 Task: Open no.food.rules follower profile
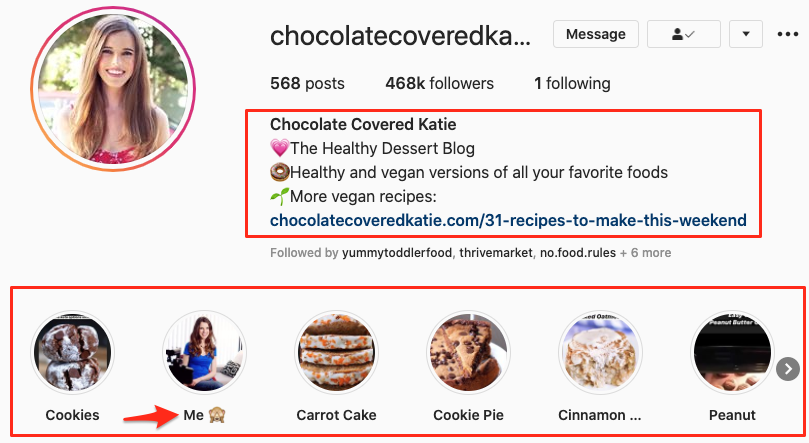tap(578, 253)
